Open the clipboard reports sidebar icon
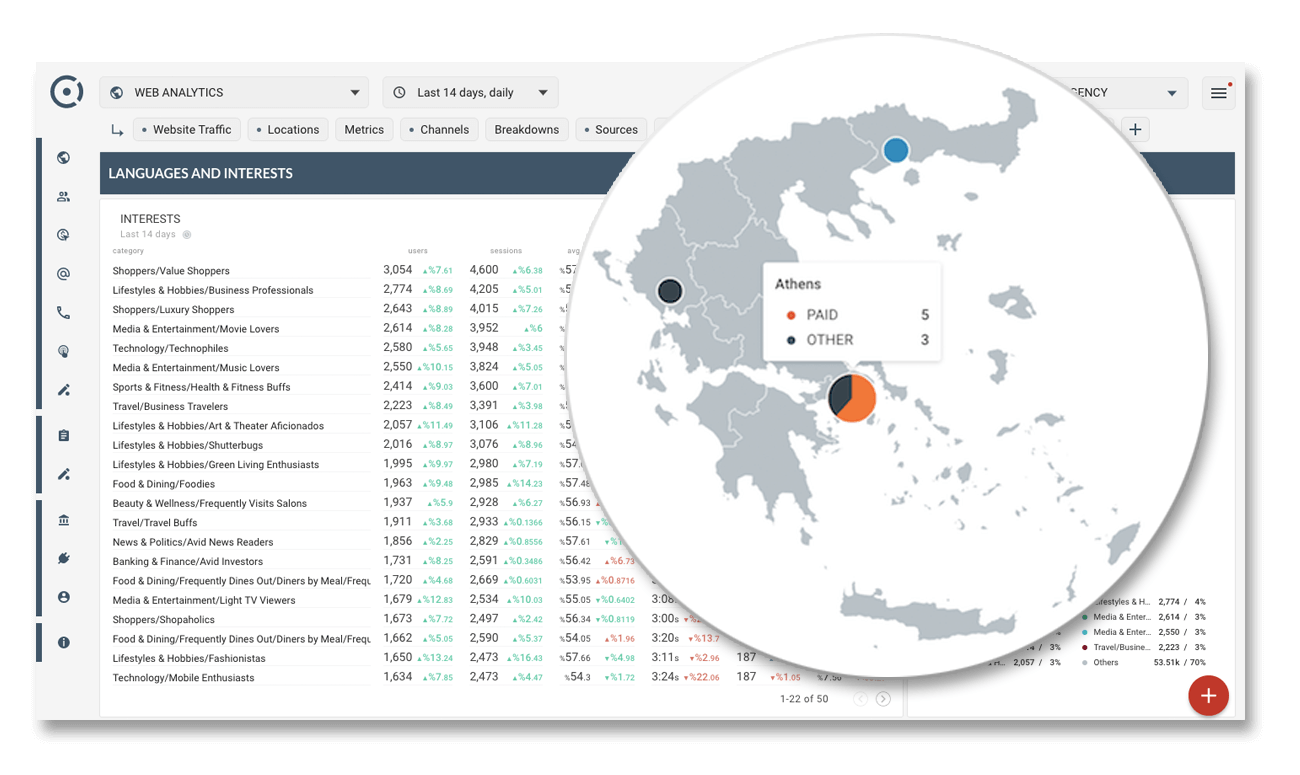Screen dimensions: 1300x775 click(64, 436)
